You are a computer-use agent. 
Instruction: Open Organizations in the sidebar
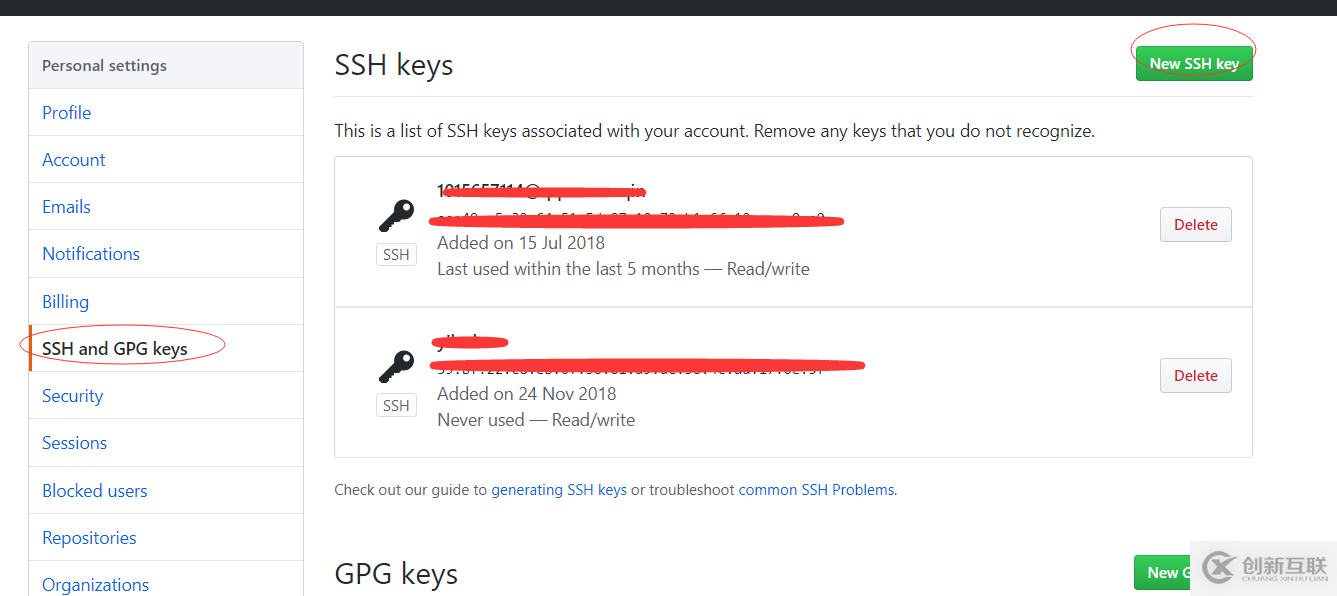[96, 584]
